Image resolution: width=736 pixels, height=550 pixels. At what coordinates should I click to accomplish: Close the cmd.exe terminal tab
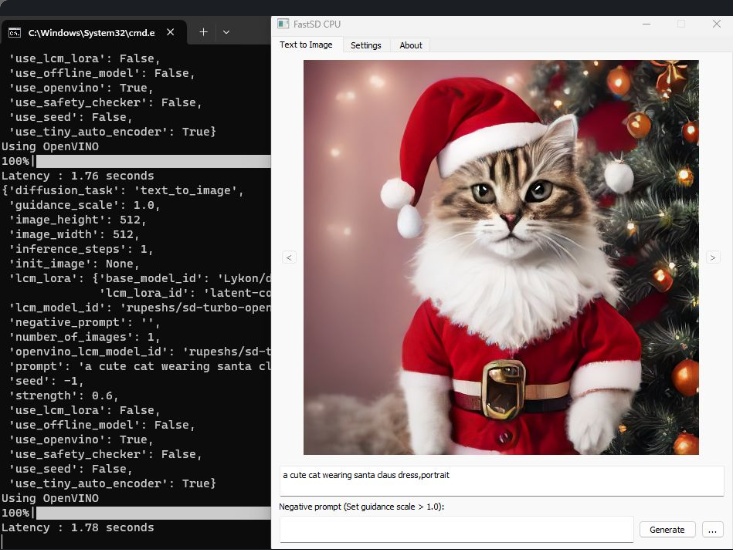tap(170, 32)
